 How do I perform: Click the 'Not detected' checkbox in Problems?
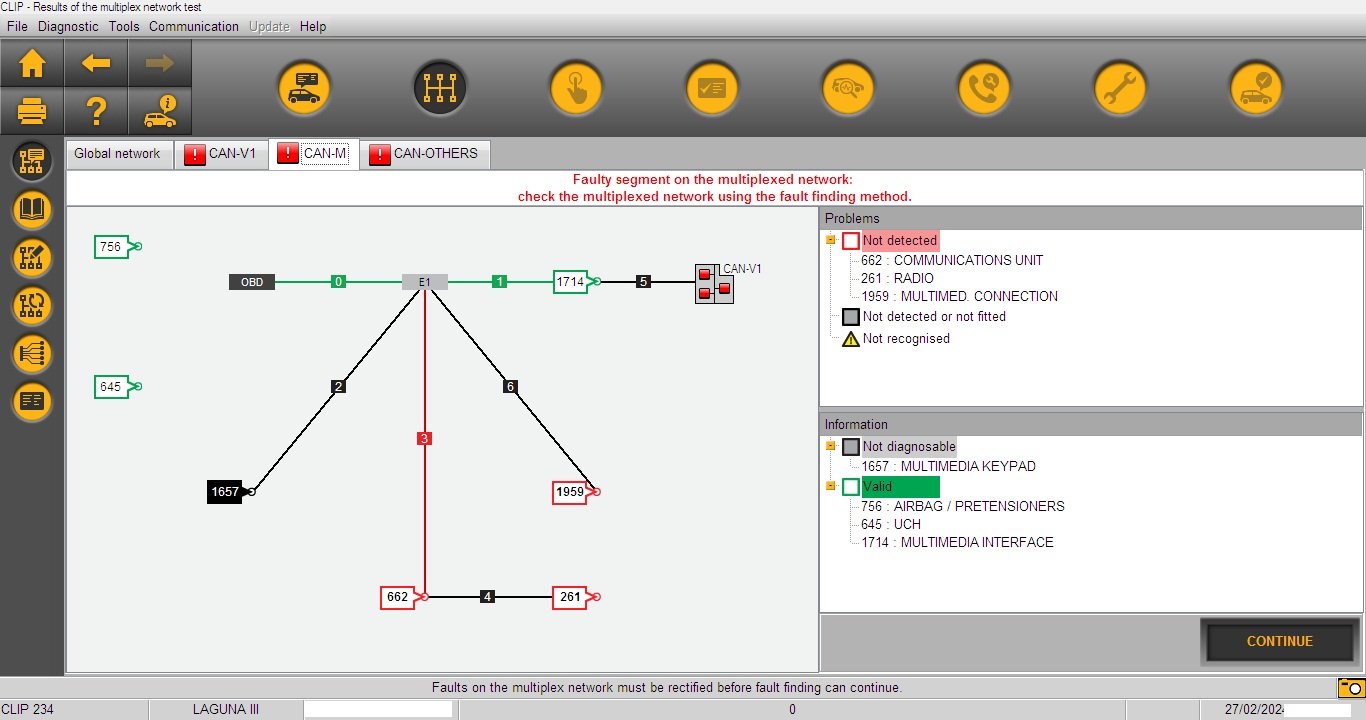click(x=851, y=241)
